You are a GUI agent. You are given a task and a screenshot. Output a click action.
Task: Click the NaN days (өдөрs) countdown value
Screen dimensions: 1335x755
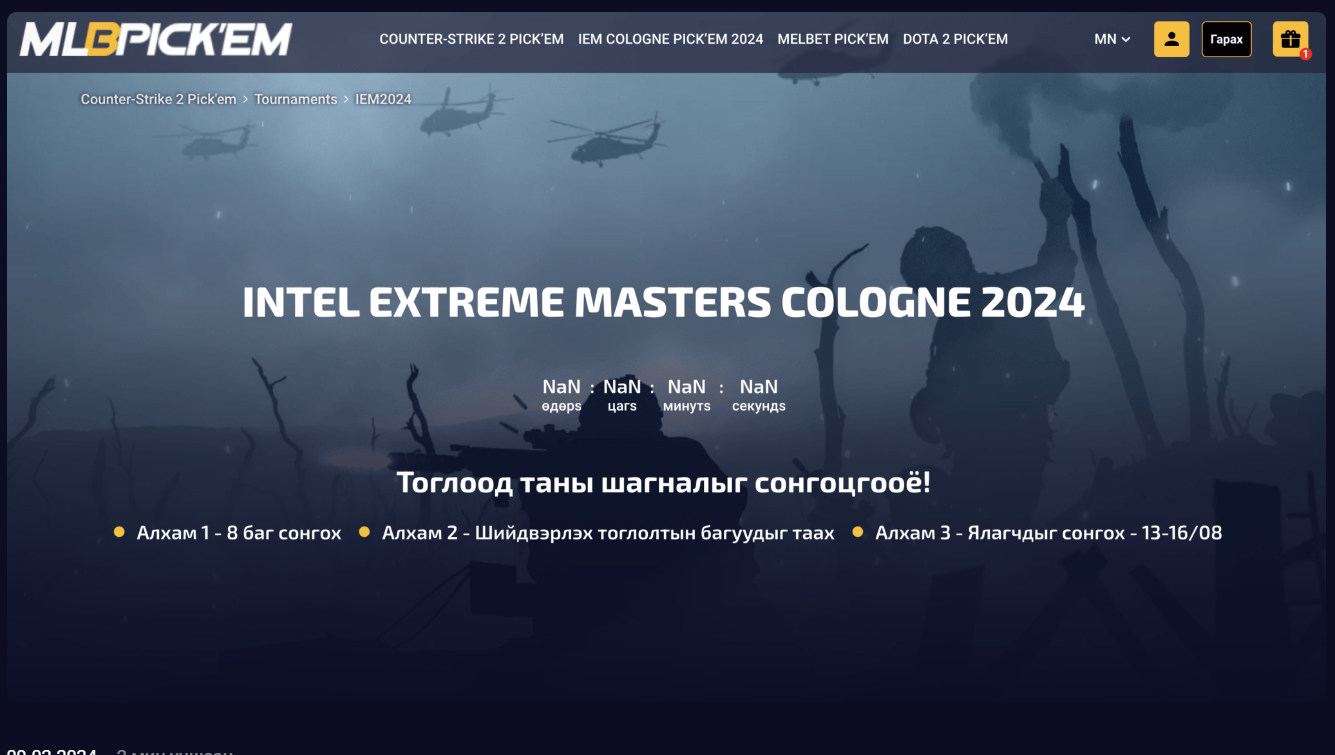click(x=561, y=387)
